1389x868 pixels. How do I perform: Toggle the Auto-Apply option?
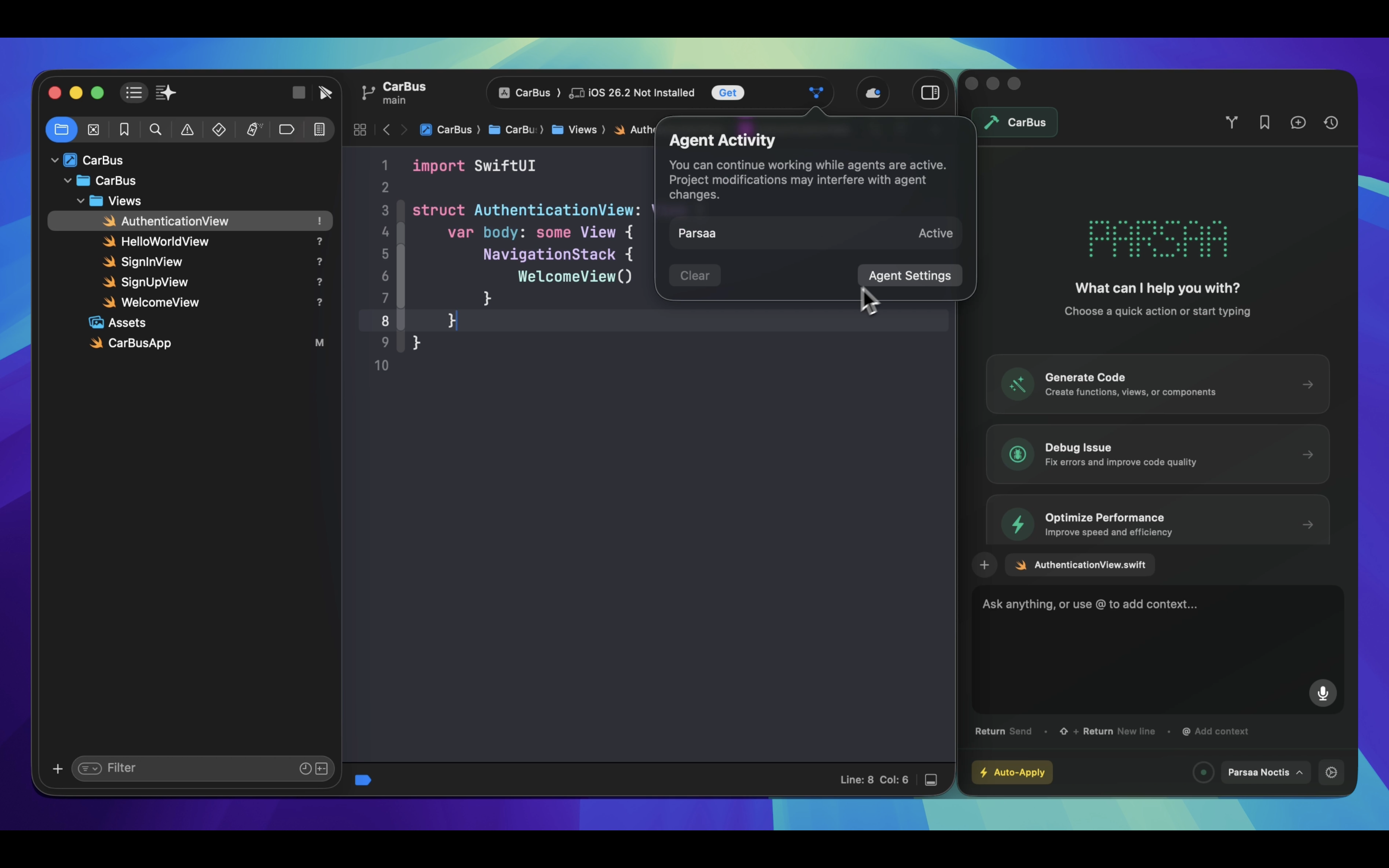pos(1012,772)
